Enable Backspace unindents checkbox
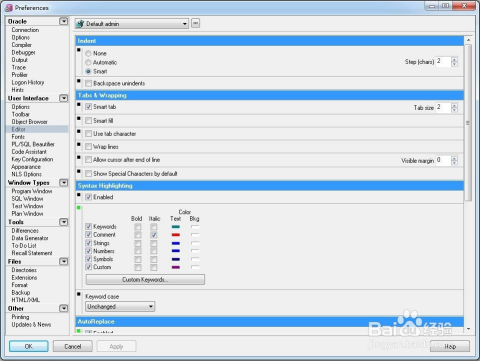The image size is (480, 361). tap(88, 83)
